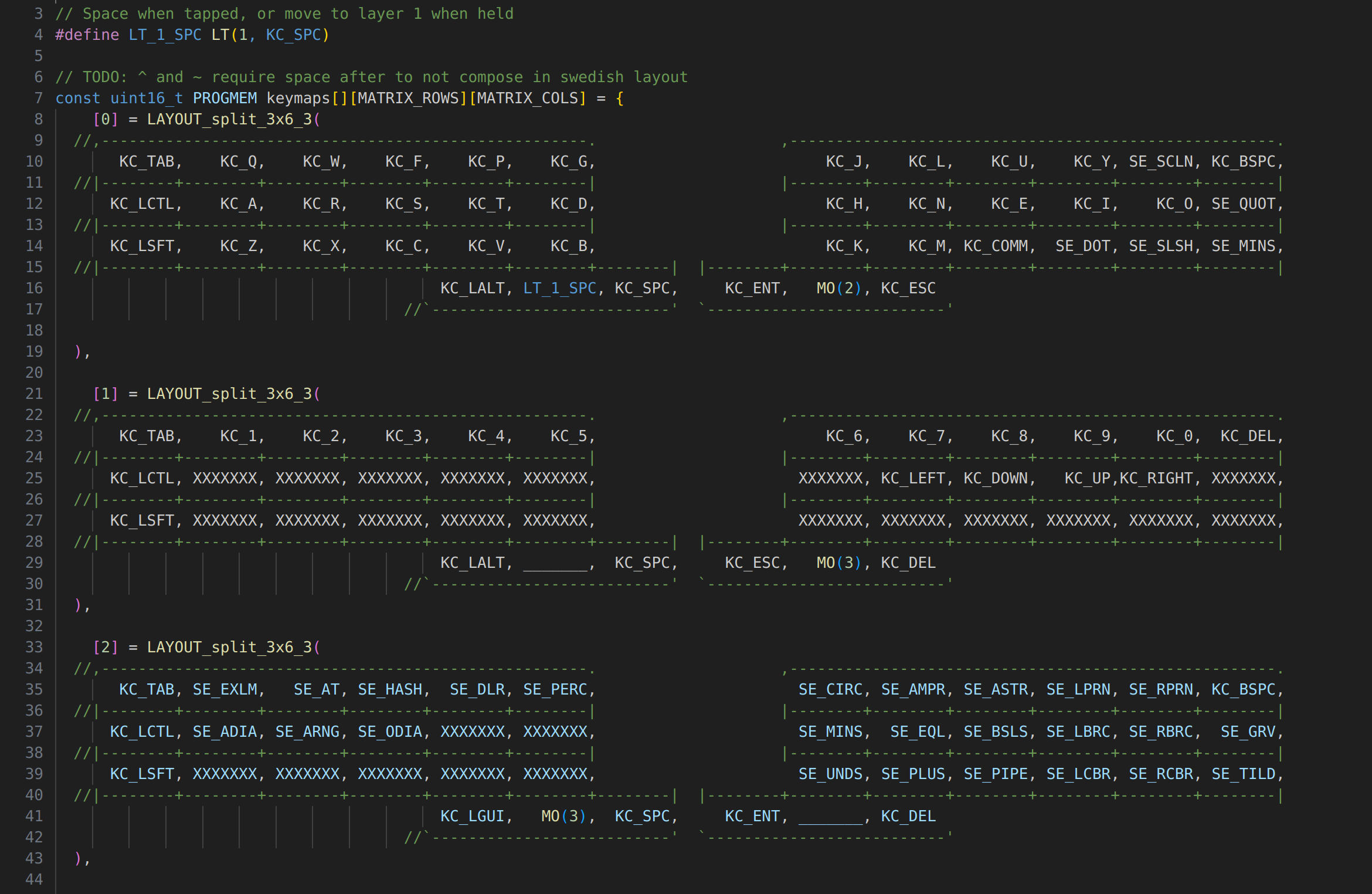The image size is (1372, 894).
Task: Click the KC_LEFT keycode
Action: [x=913, y=478]
